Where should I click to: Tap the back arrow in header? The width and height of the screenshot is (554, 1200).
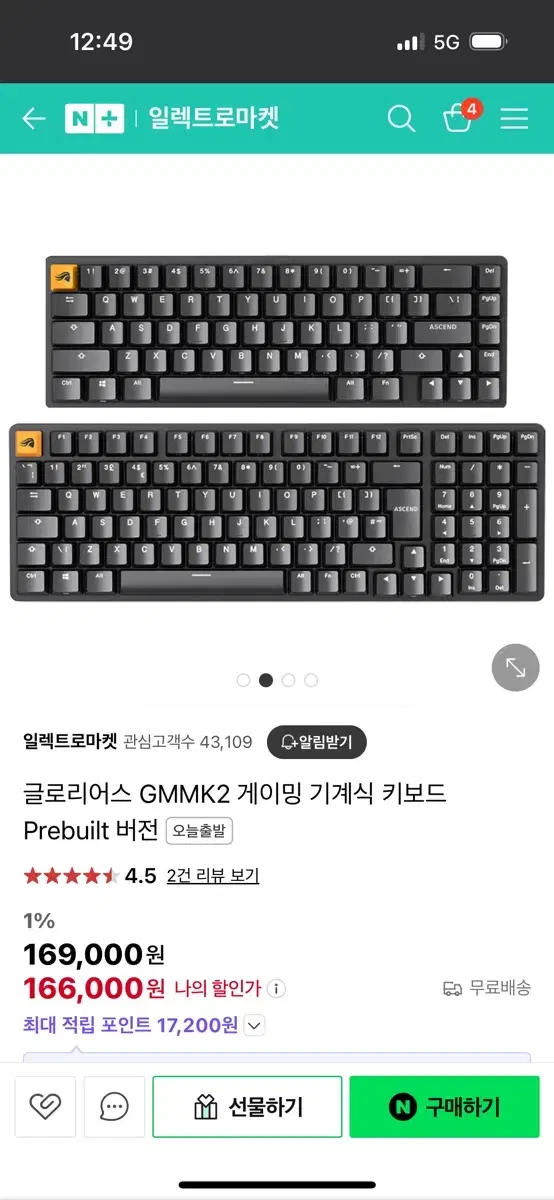[x=34, y=119]
